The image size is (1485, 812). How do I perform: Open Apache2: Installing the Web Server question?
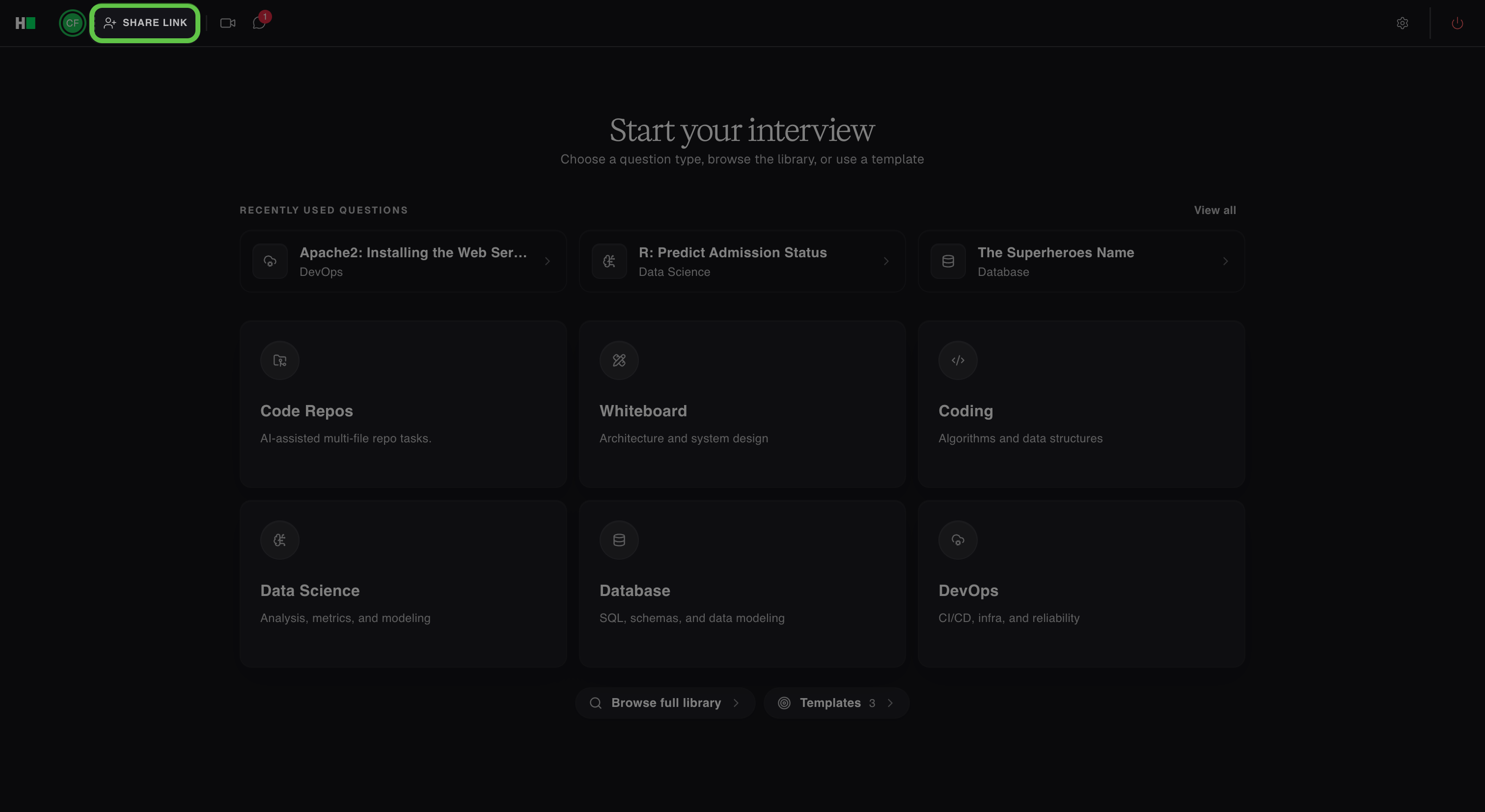pyautogui.click(x=403, y=261)
